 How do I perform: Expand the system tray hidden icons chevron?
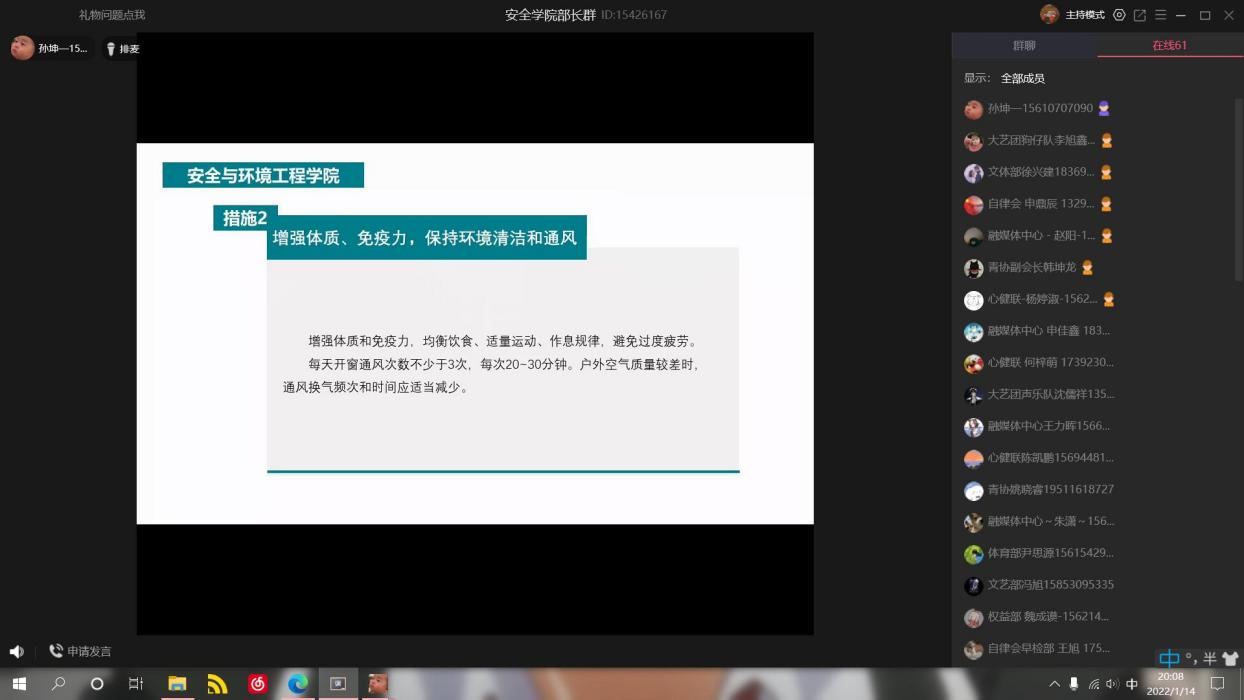click(x=1054, y=684)
